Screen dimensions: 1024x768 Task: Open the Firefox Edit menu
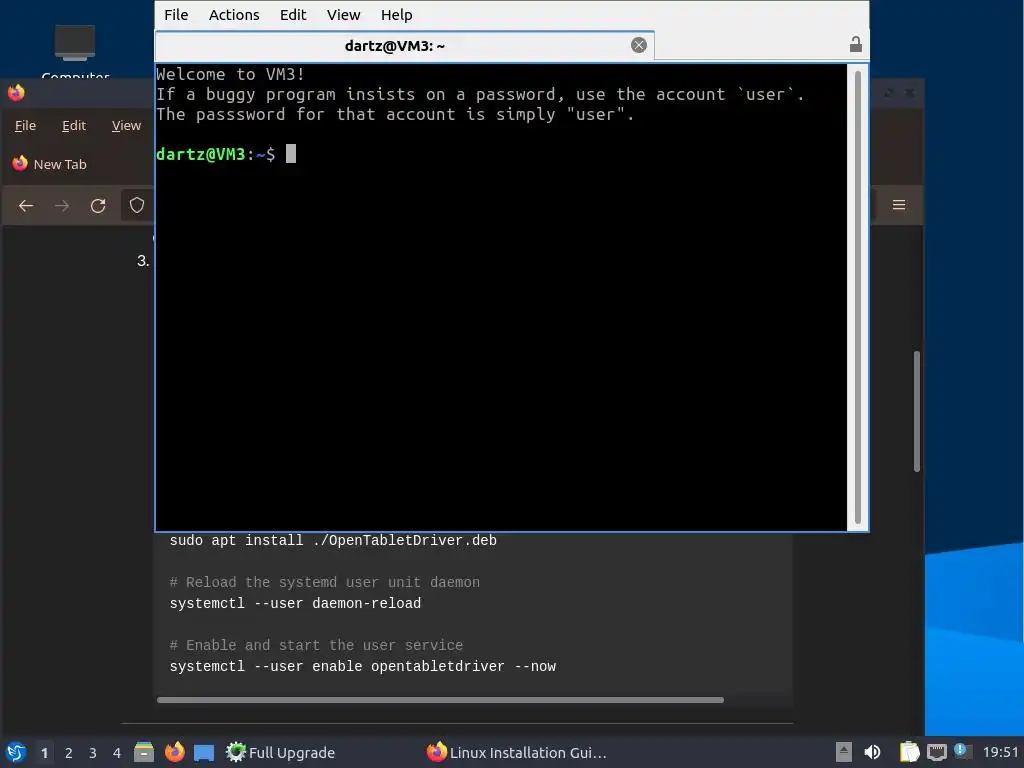(x=74, y=125)
